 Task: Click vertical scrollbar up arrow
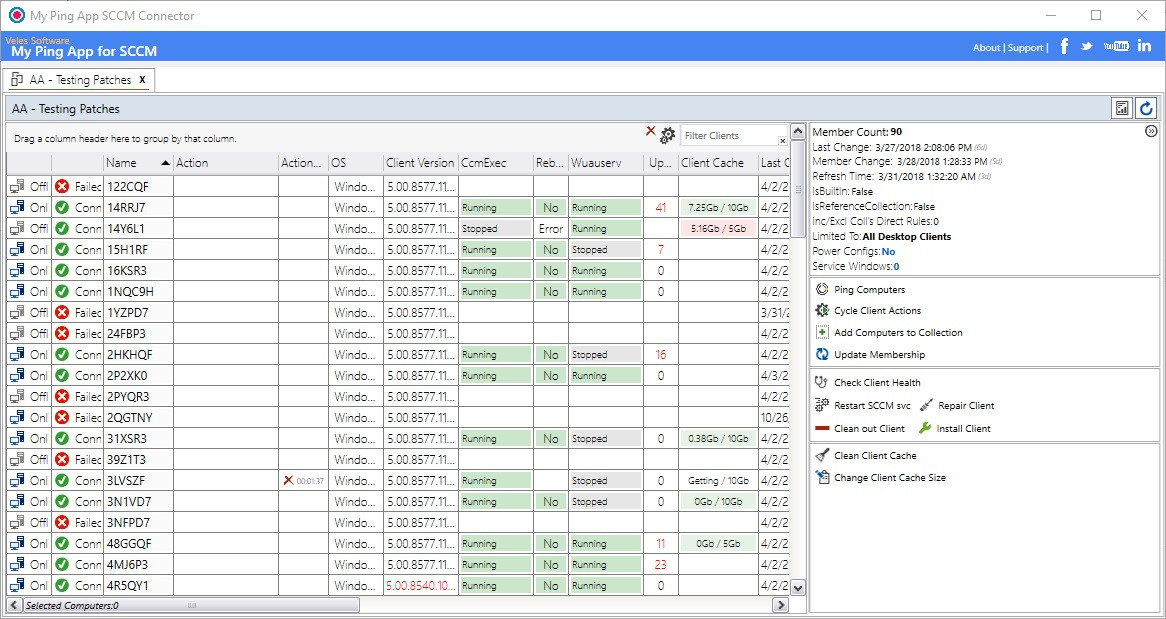tap(798, 132)
